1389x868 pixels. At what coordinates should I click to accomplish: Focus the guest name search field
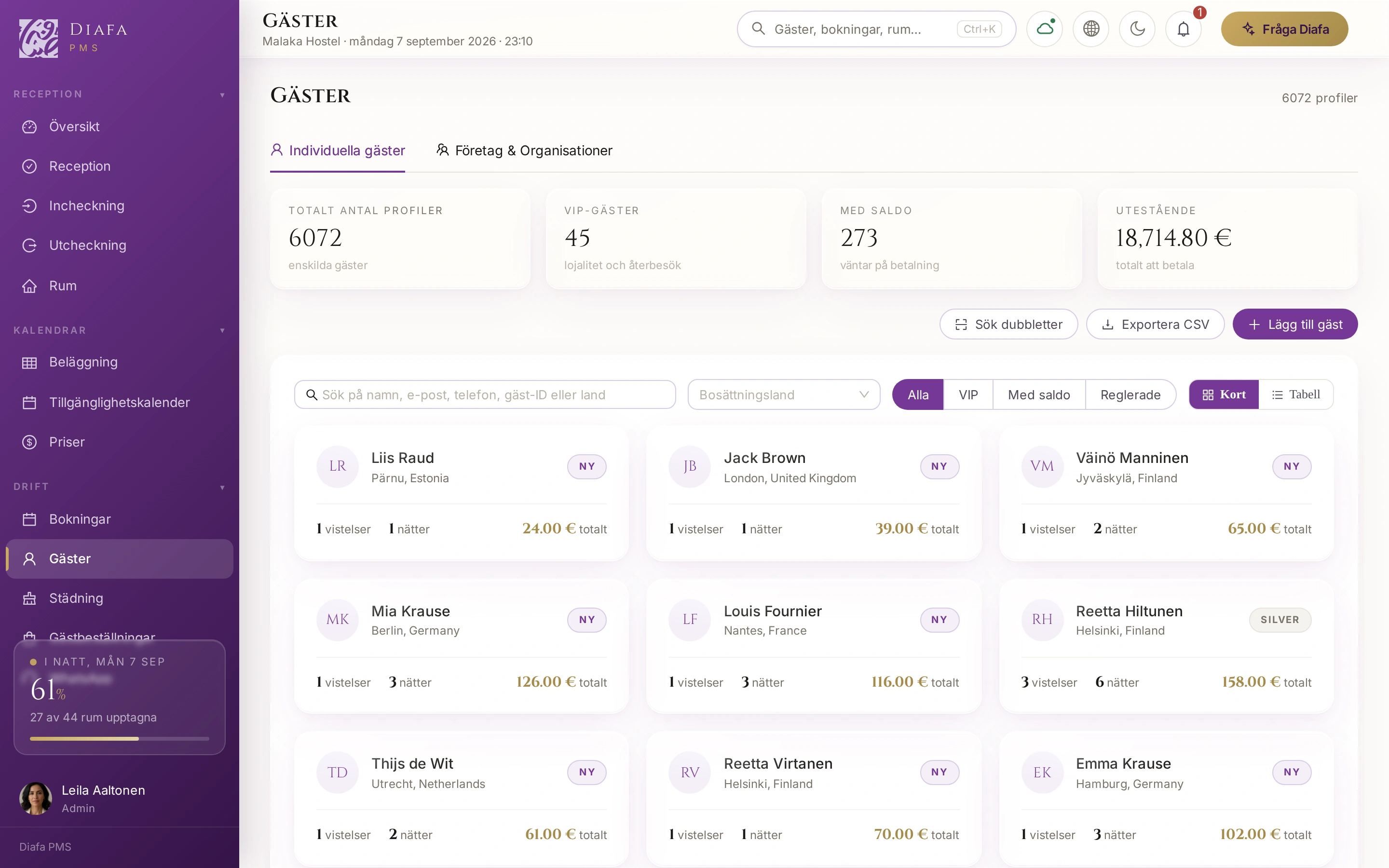(x=485, y=394)
